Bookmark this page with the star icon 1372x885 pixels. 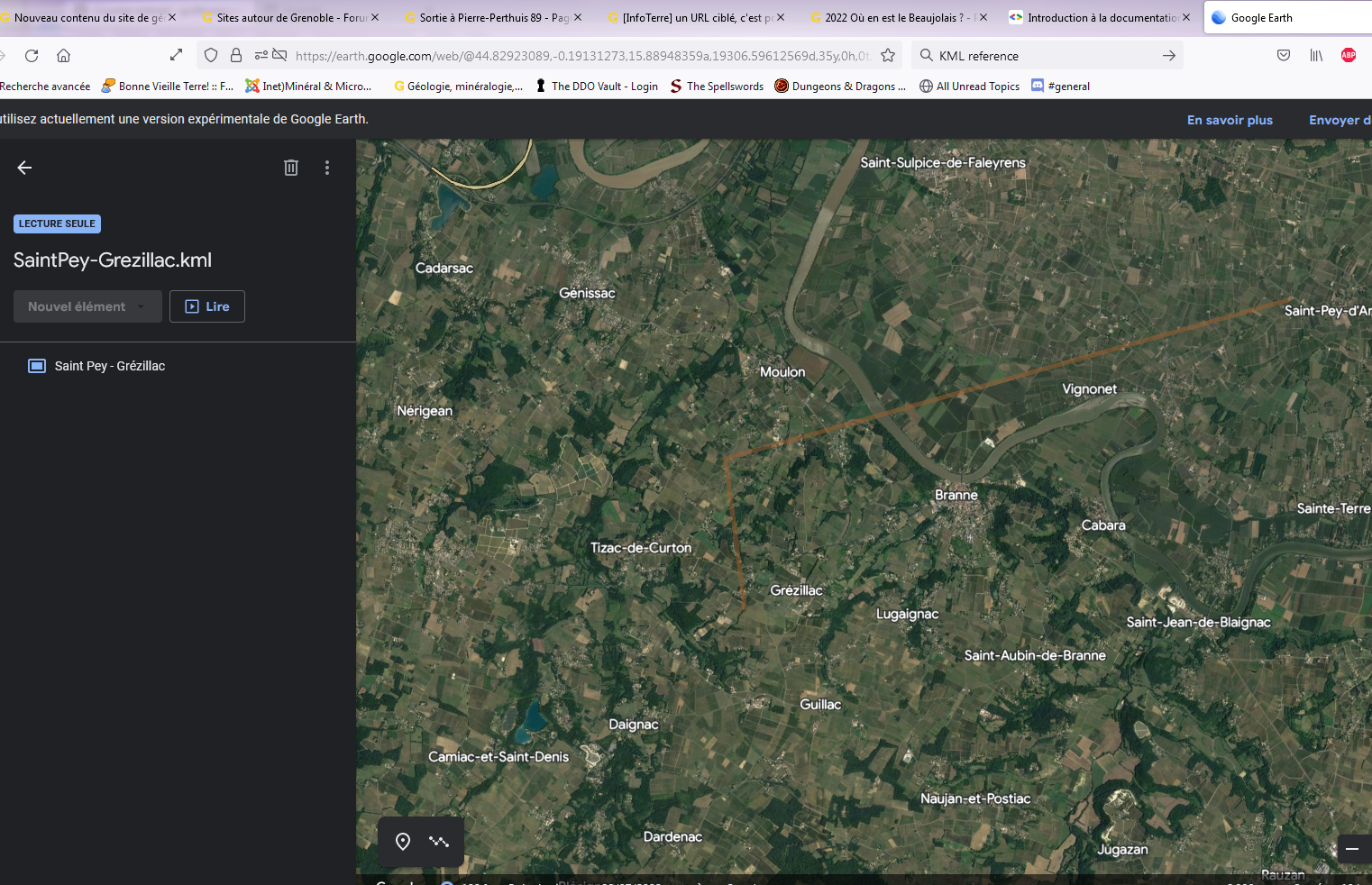[888, 56]
